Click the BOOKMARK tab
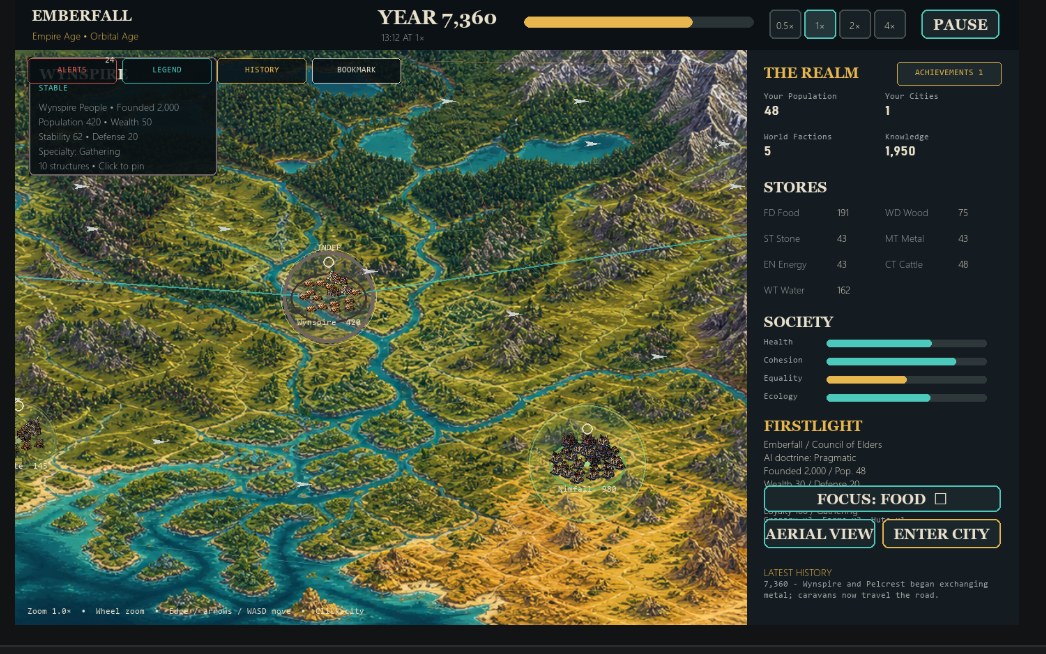1046x654 pixels. (x=356, y=70)
